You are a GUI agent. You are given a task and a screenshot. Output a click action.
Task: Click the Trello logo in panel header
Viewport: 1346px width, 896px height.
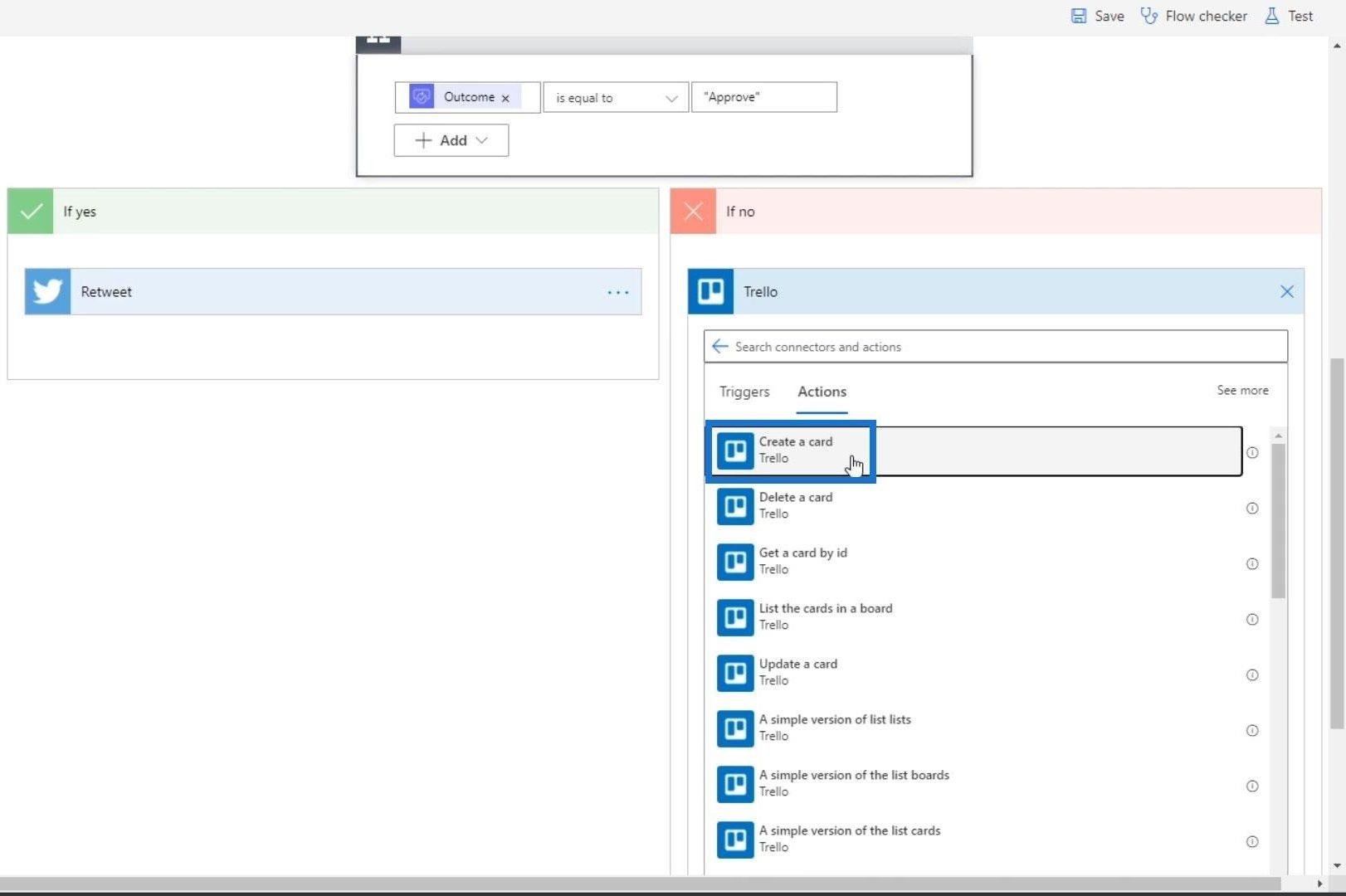(710, 291)
